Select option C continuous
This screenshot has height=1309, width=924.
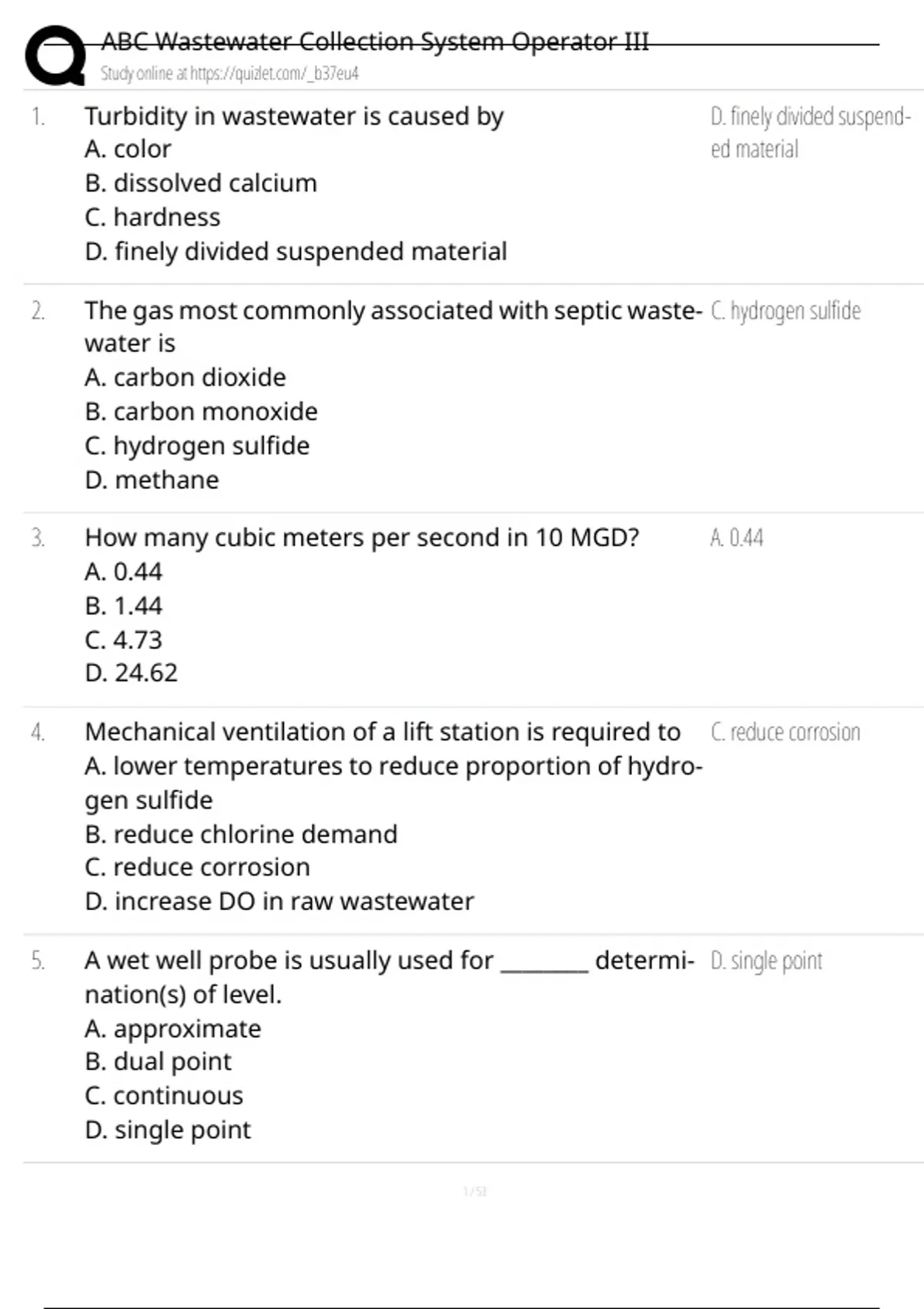164,1096
